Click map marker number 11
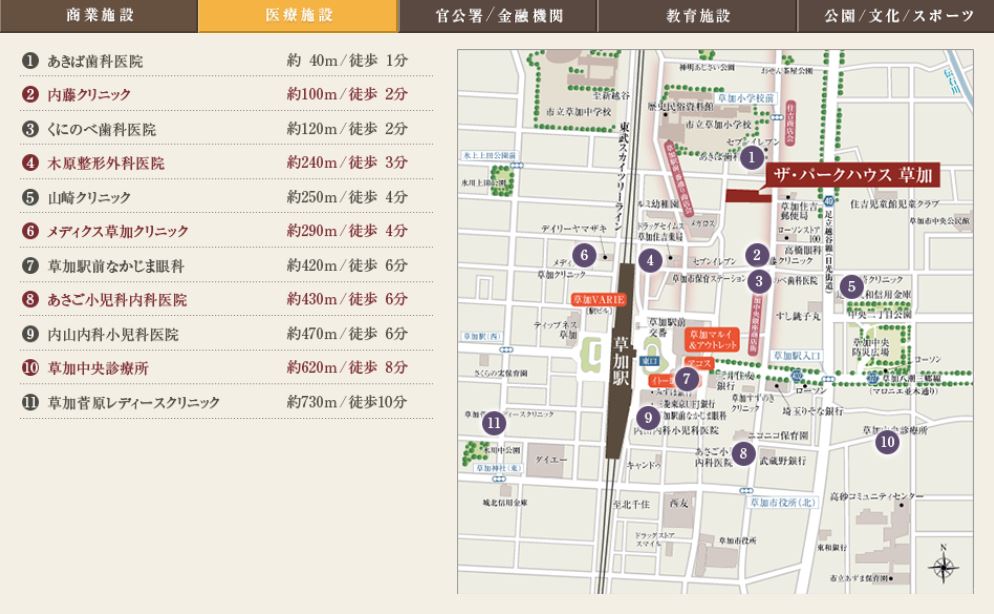 point(493,422)
